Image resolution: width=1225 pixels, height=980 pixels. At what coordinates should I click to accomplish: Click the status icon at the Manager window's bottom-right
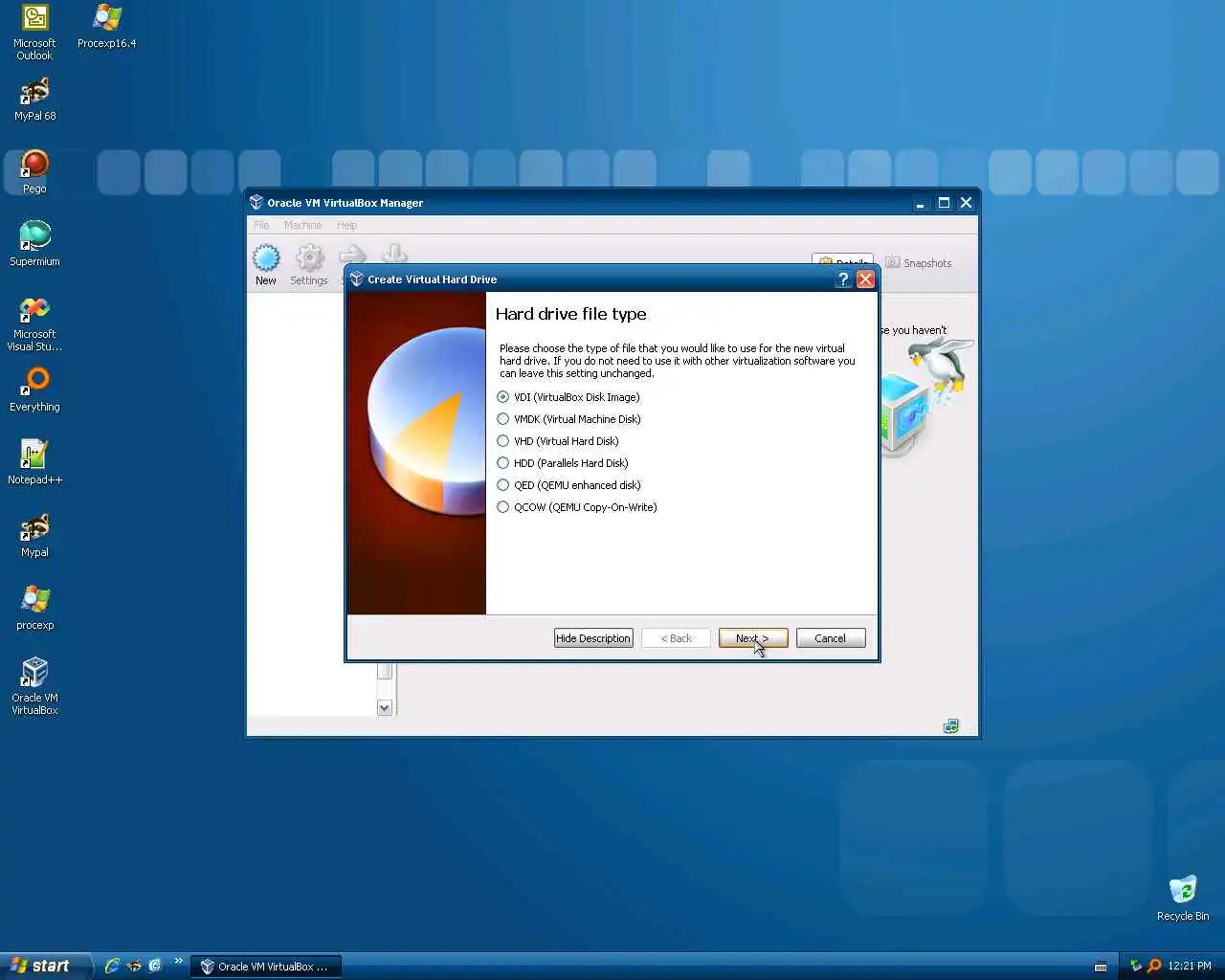(x=950, y=726)
